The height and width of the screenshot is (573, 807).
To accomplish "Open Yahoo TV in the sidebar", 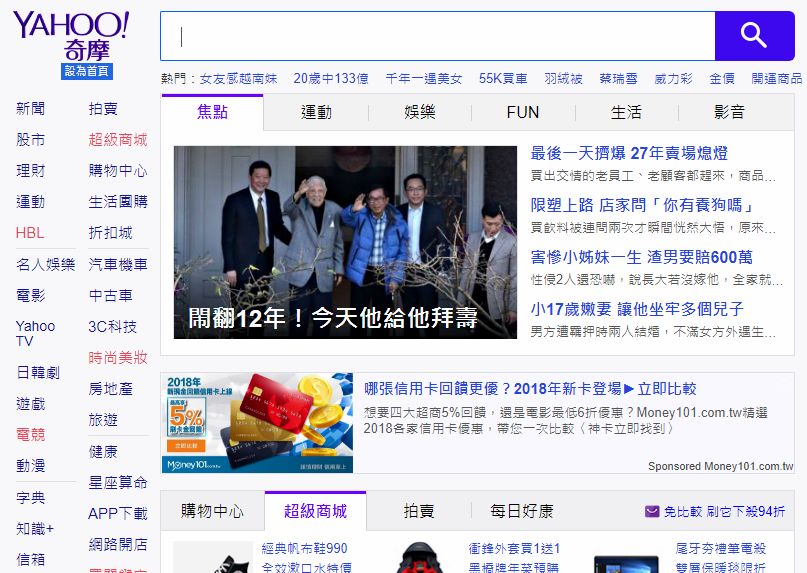I will coord(35,334).
